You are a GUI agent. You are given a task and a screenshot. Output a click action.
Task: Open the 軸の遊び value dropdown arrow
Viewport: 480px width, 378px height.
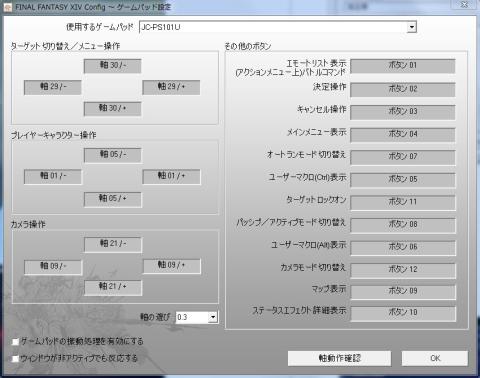[213, 317]
